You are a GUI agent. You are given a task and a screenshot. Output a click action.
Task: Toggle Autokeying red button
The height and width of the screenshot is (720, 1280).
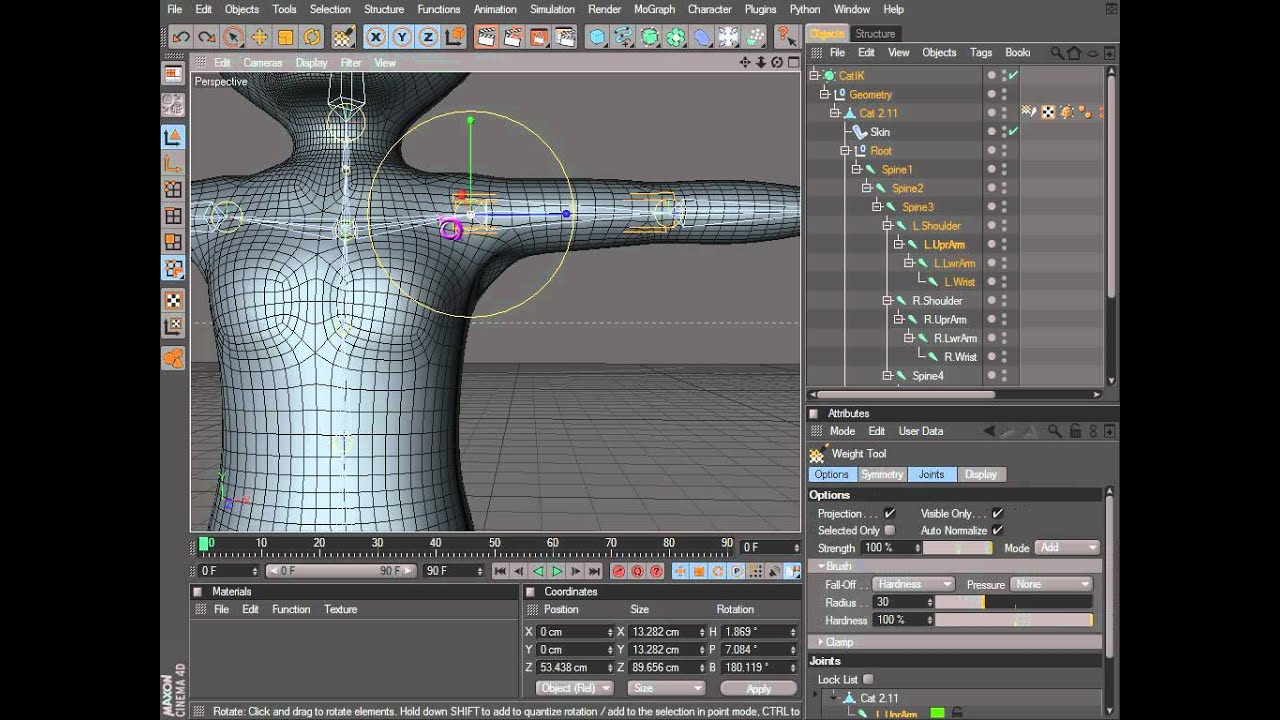tap(638, 571)
